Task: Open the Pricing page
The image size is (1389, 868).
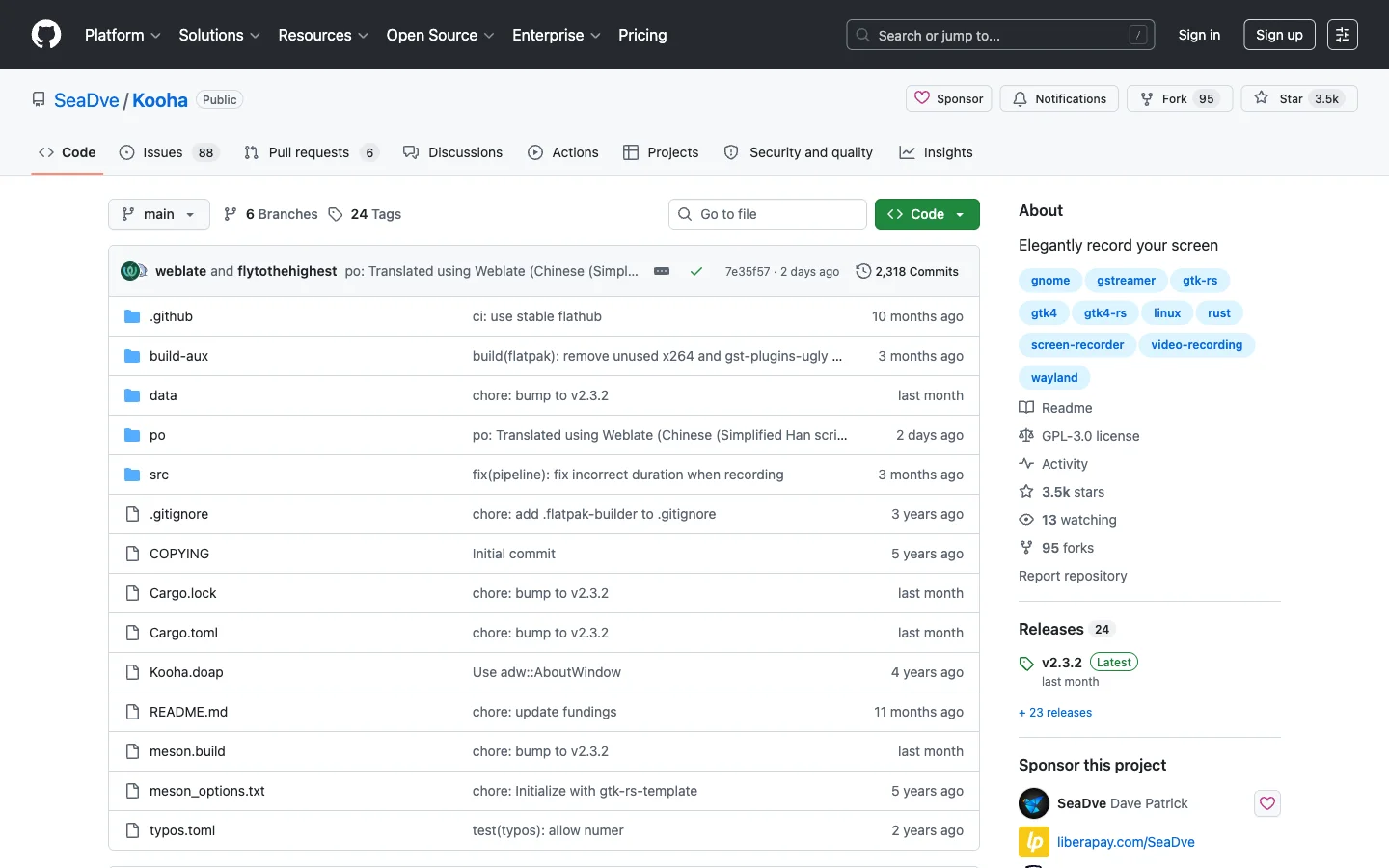Action: [x=642, y=35]
